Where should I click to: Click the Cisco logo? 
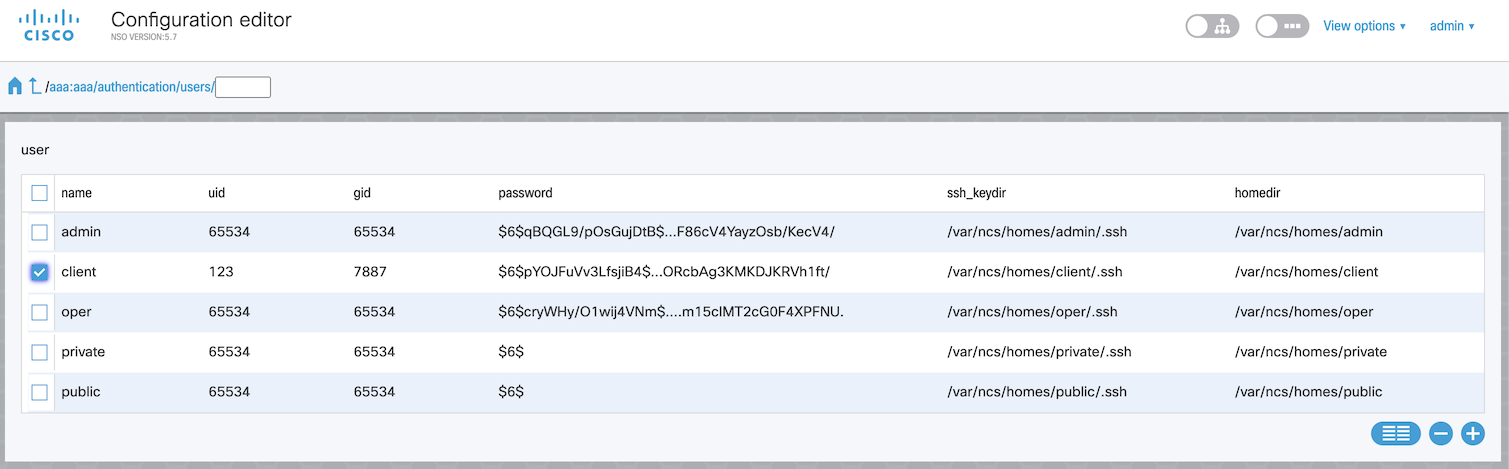[x=49, y=25]
